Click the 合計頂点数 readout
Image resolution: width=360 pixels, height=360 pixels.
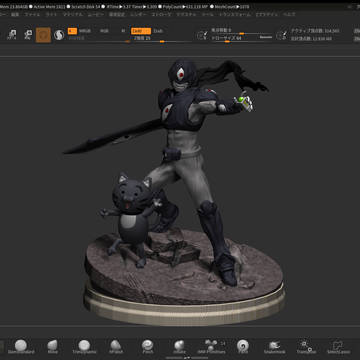(311, 39)
